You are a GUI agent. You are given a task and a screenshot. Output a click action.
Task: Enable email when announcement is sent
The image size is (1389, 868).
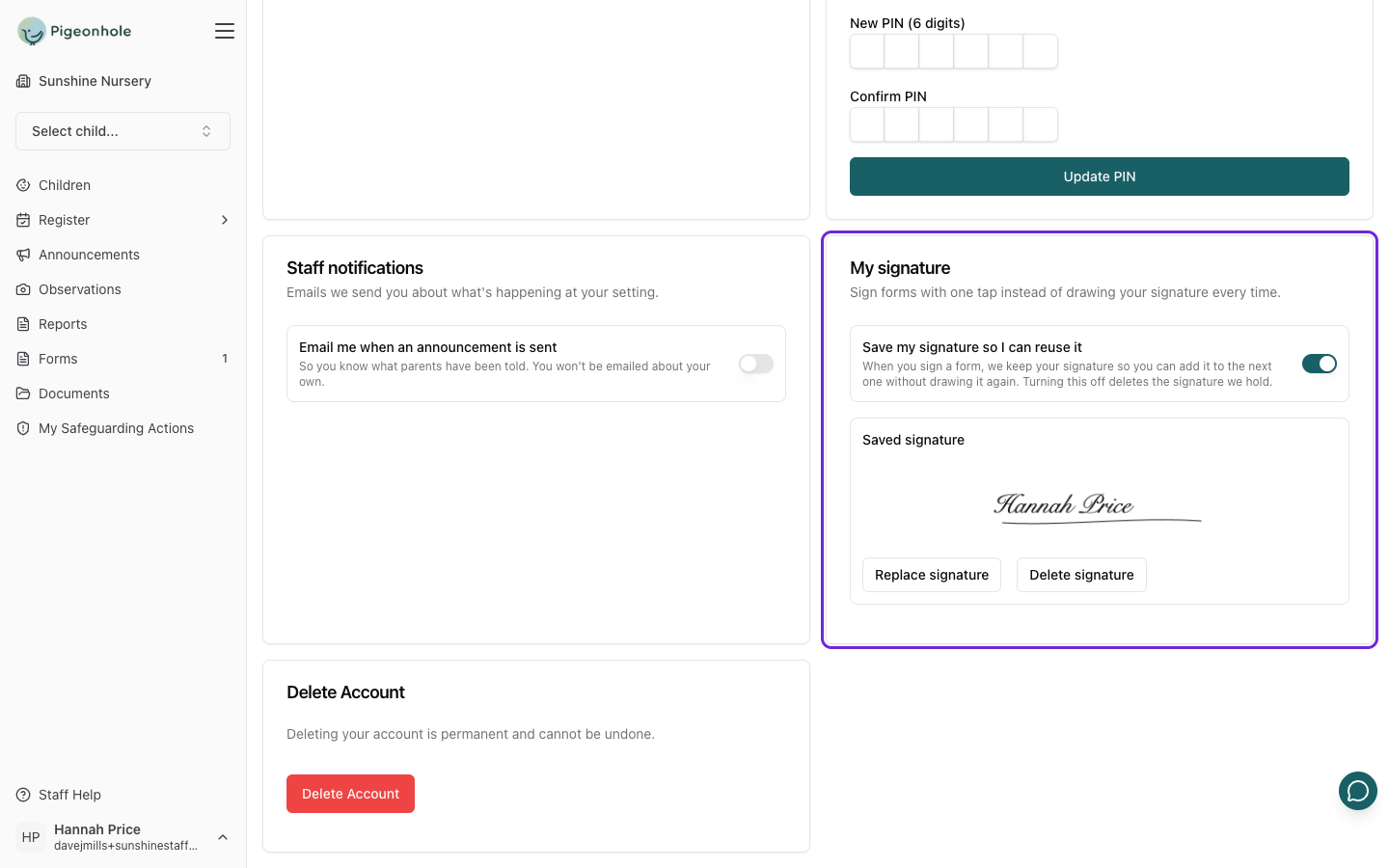(756, 364)
